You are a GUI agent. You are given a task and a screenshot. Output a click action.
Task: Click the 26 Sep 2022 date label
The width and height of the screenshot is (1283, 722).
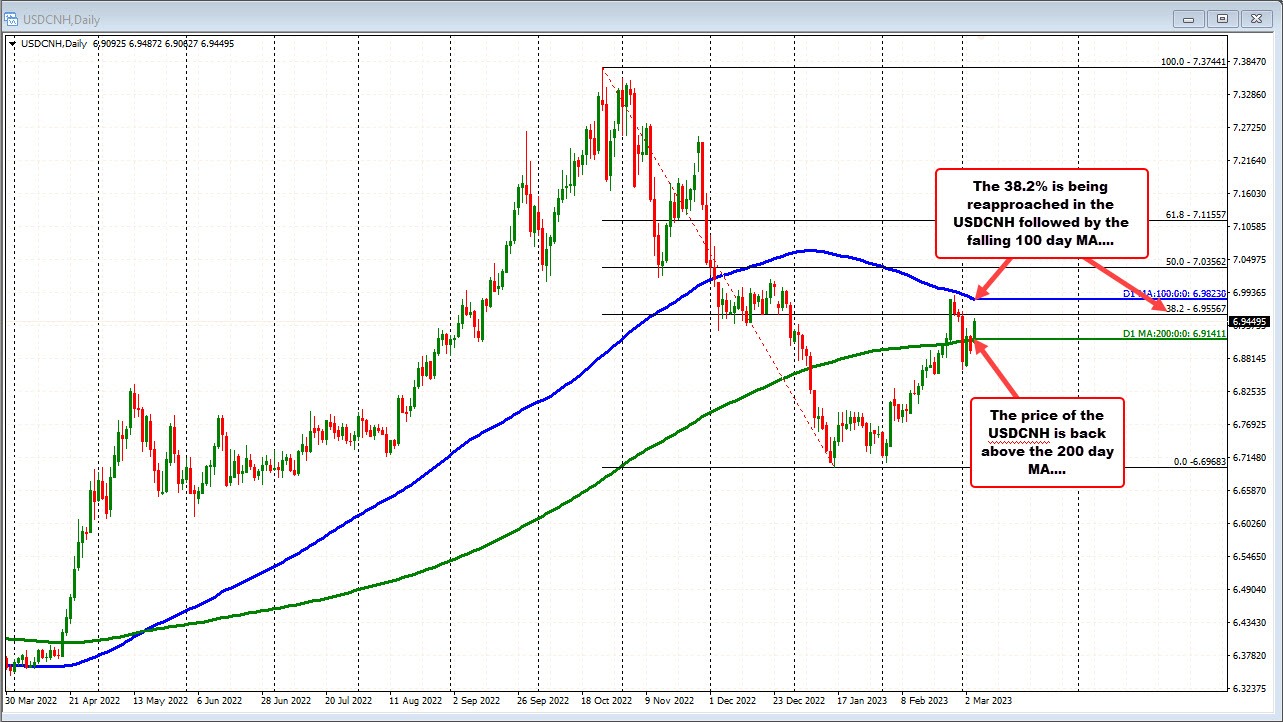[542, 702]
